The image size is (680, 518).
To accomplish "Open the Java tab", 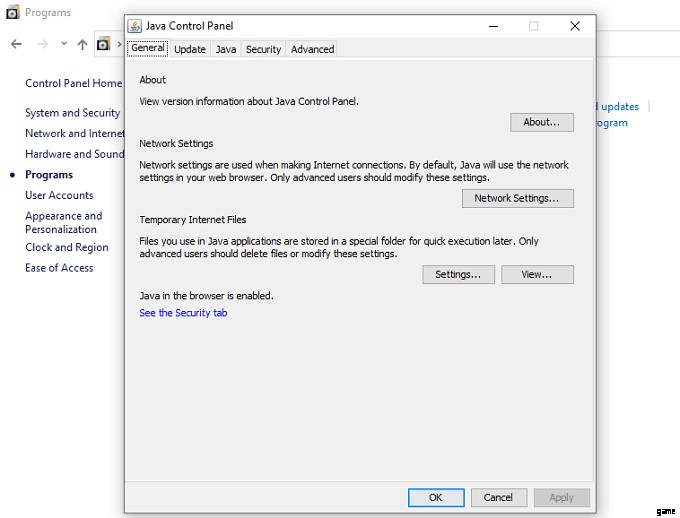I will 226,49.
